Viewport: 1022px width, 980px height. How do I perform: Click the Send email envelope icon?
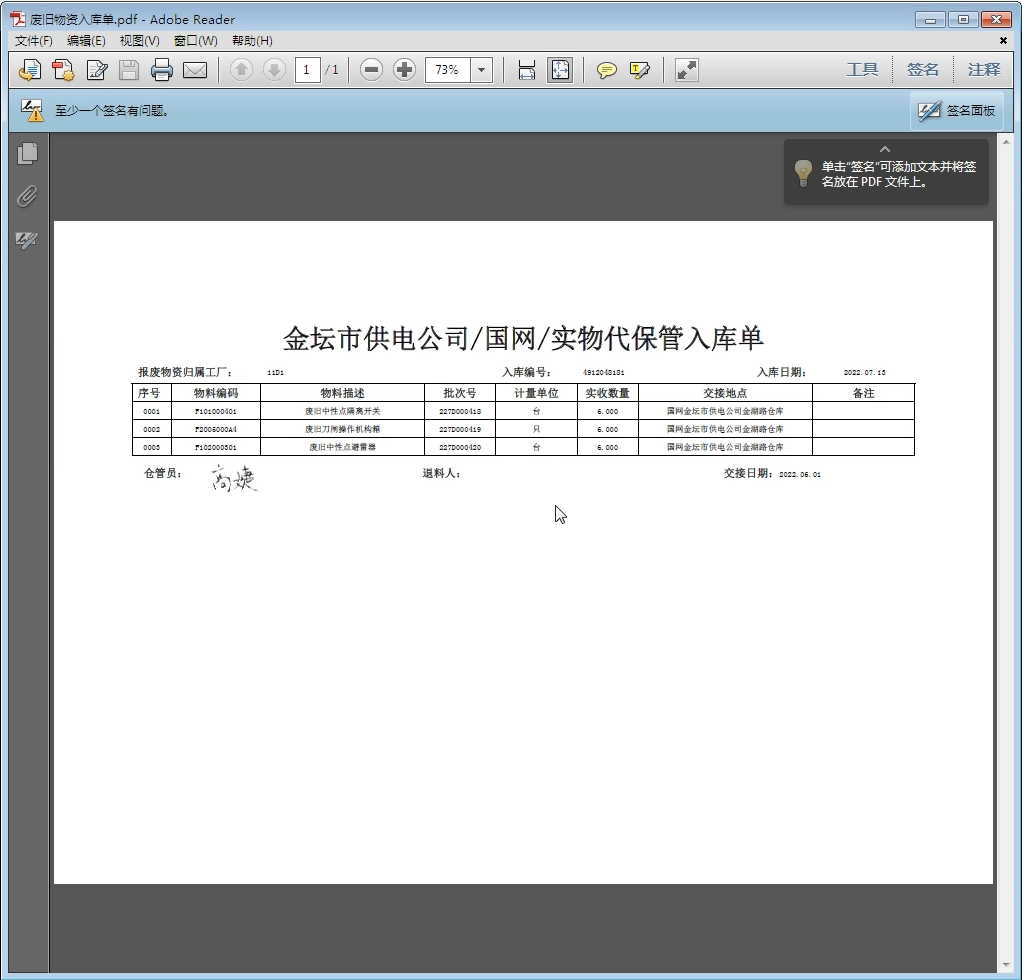tap(194, 70)
